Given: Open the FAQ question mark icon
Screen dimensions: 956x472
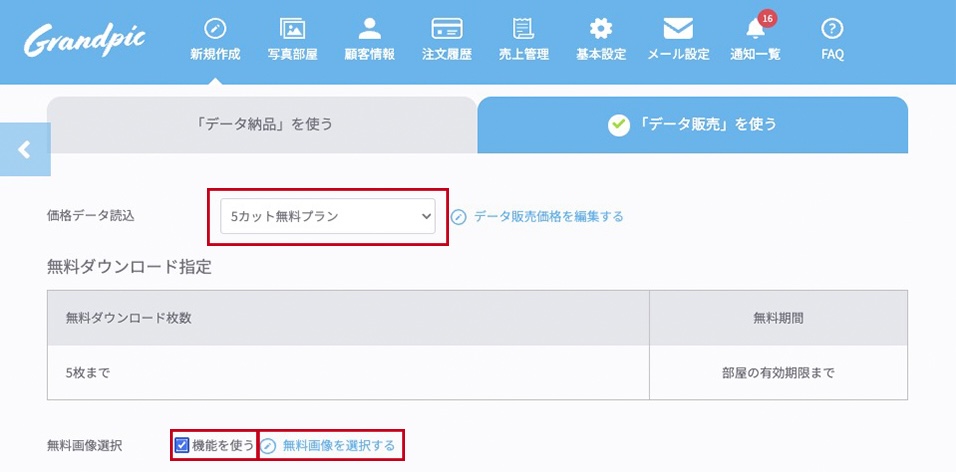Looking at the screenshot, I should coord(832,29).
